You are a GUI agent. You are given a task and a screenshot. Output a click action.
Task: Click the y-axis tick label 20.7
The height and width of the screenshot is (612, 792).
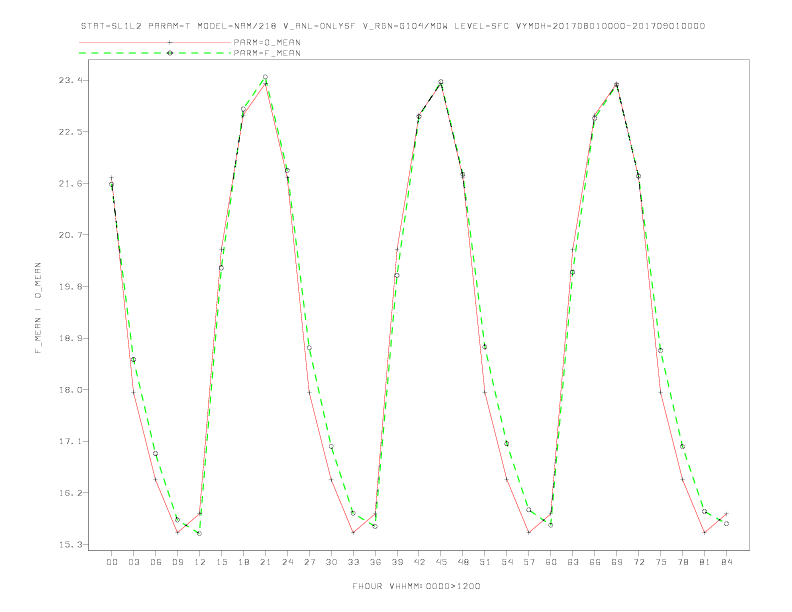[x=71, y=235]
